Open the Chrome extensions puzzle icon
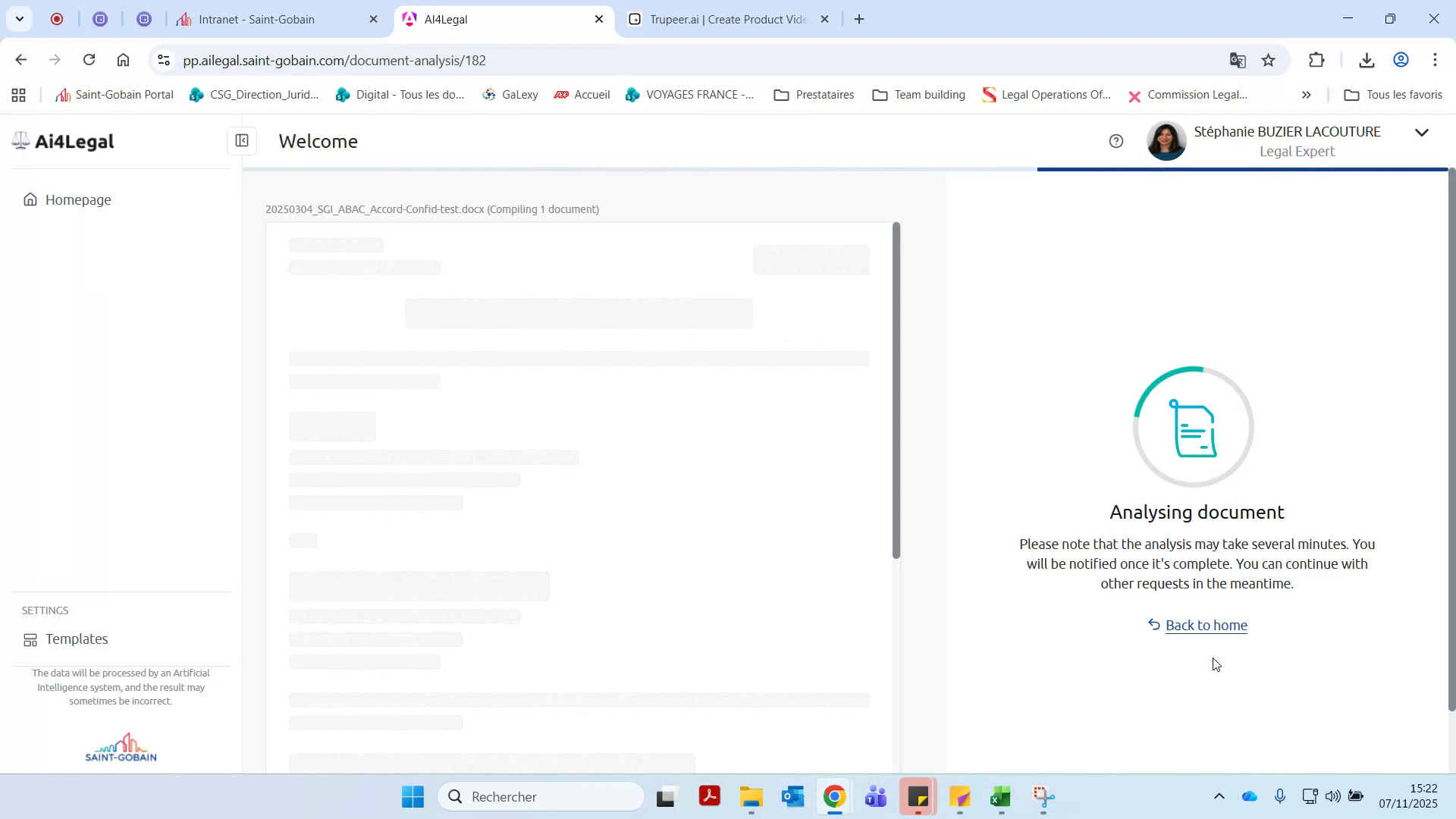Screen dimensions: 1456x819 coord(1317,60)
